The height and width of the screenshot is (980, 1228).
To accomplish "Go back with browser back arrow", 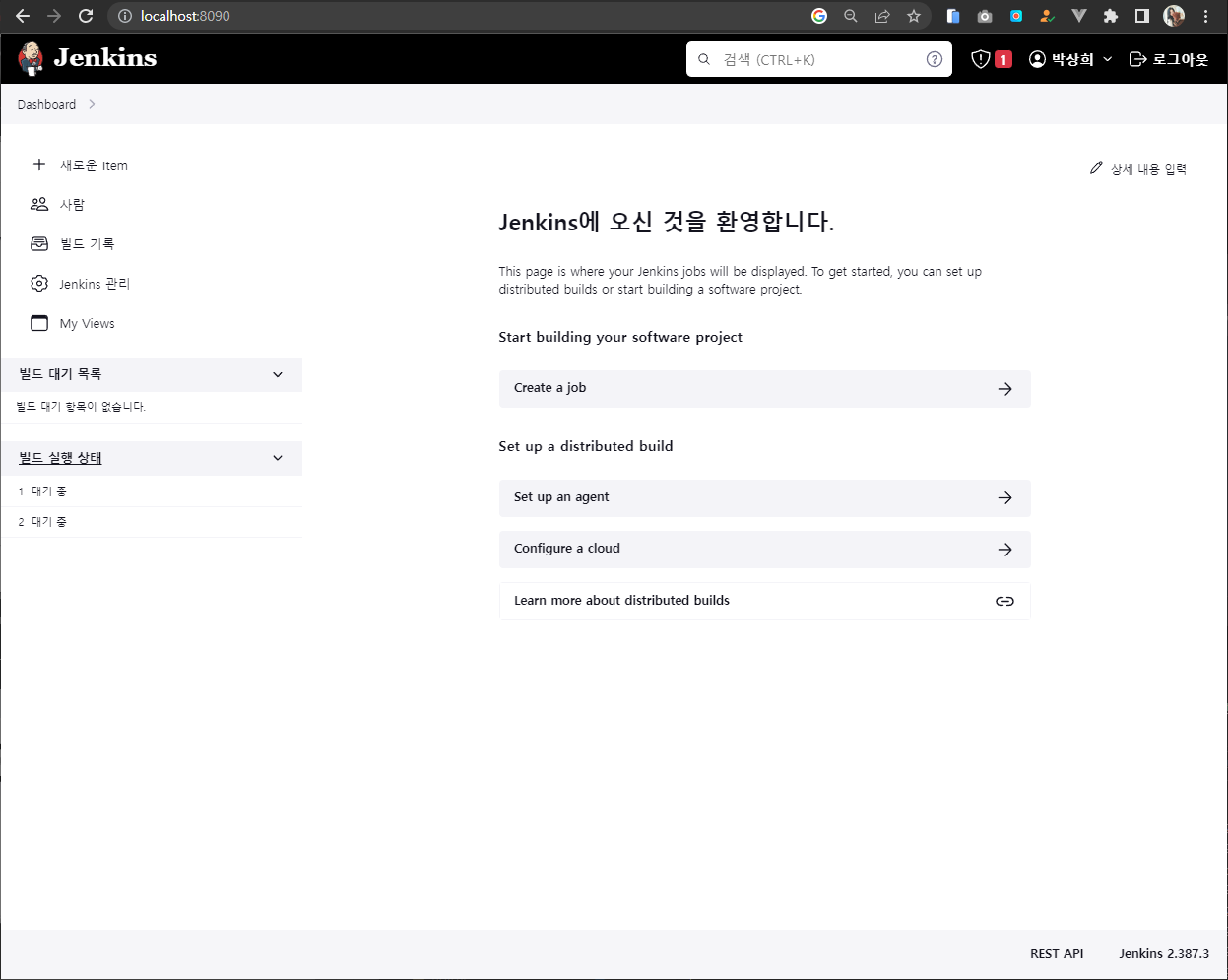I will coord(23,16).
